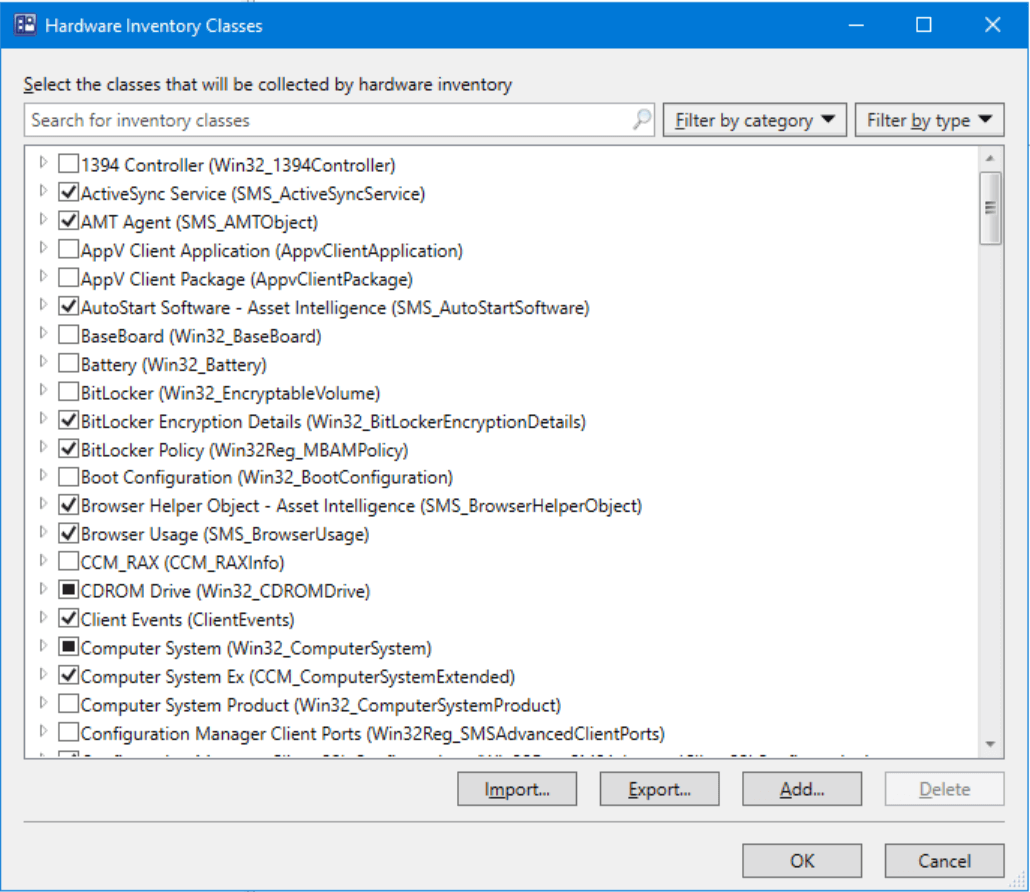Open the Filter by type dropdown
The image size is (1030, 892).
pos(929,120)
